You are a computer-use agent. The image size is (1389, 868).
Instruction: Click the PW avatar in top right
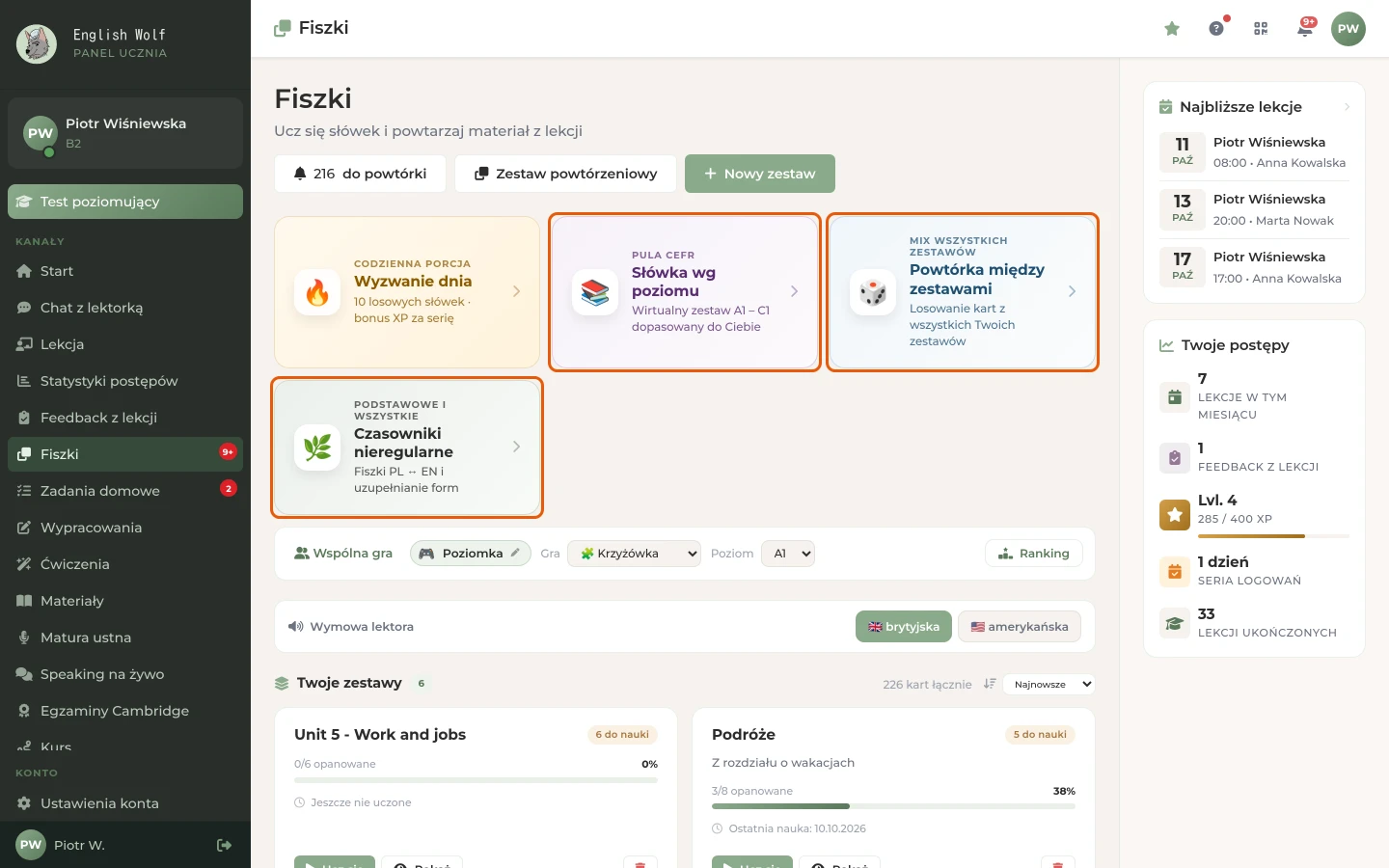[1348, 29]
